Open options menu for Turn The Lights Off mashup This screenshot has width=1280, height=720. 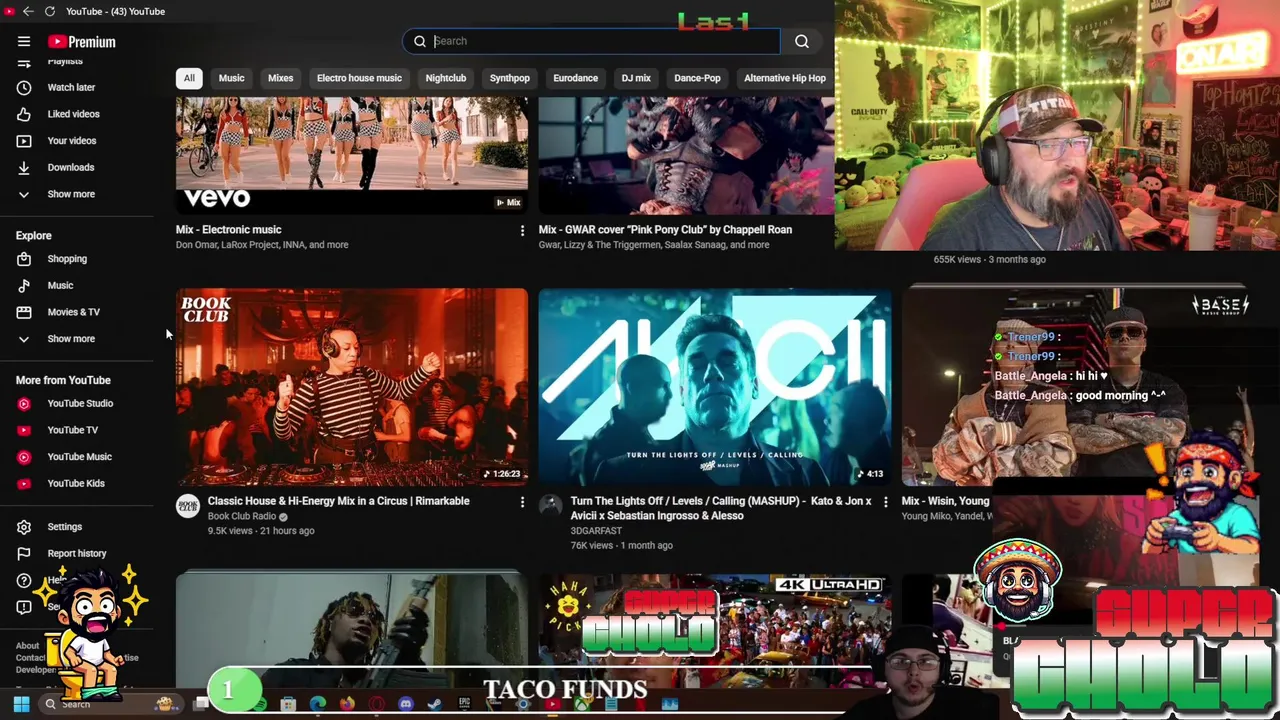click(x=885, y=502)
